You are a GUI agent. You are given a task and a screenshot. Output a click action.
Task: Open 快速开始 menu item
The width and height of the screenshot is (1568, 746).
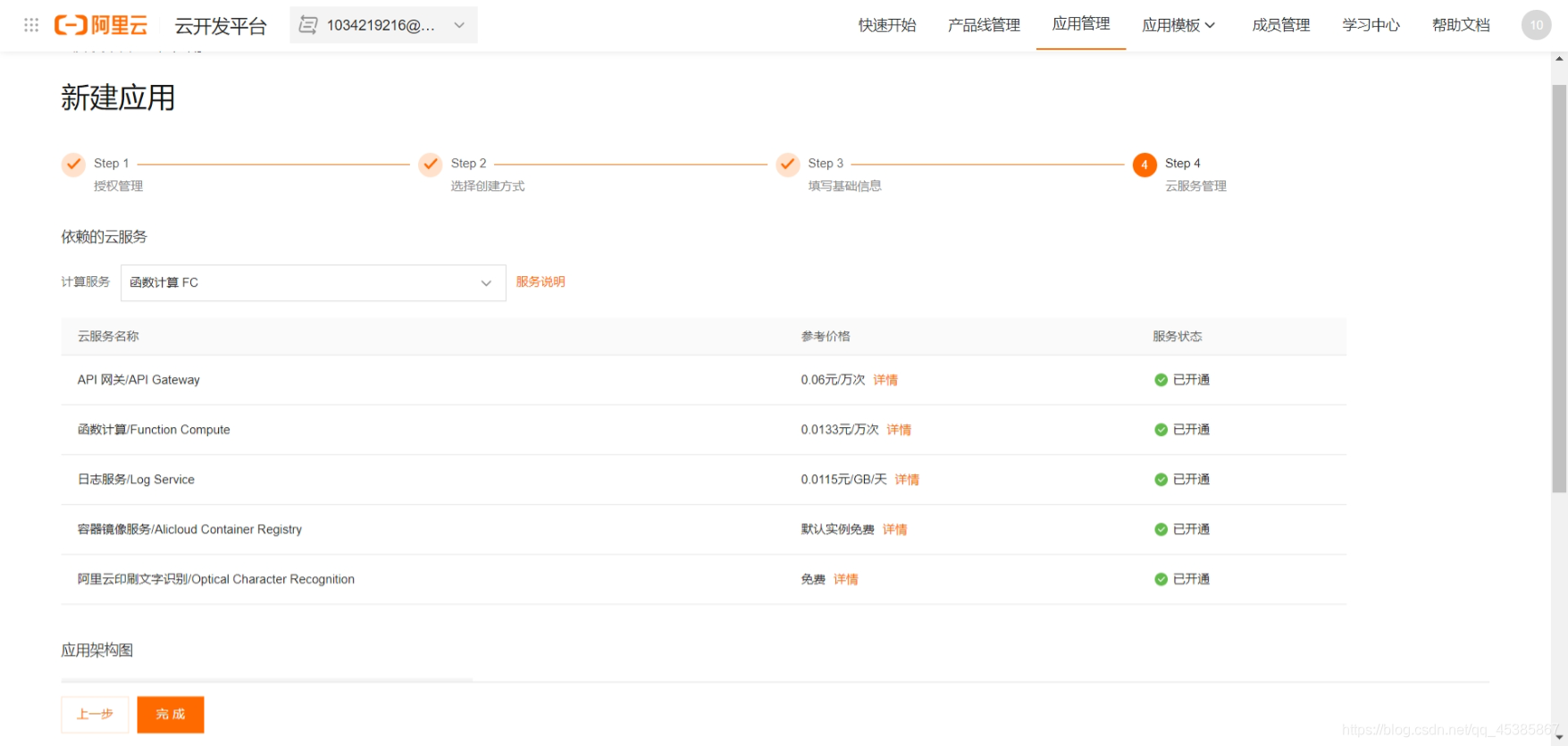coord(887,25)
